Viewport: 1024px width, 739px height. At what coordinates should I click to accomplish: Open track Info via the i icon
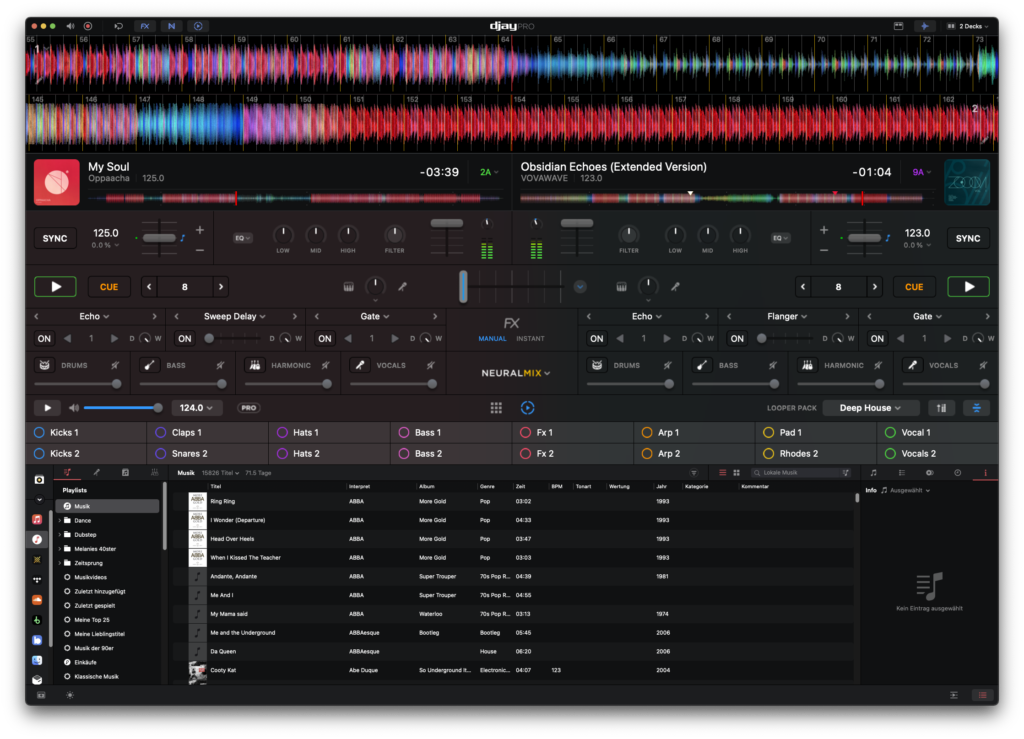tap(986, 474)
